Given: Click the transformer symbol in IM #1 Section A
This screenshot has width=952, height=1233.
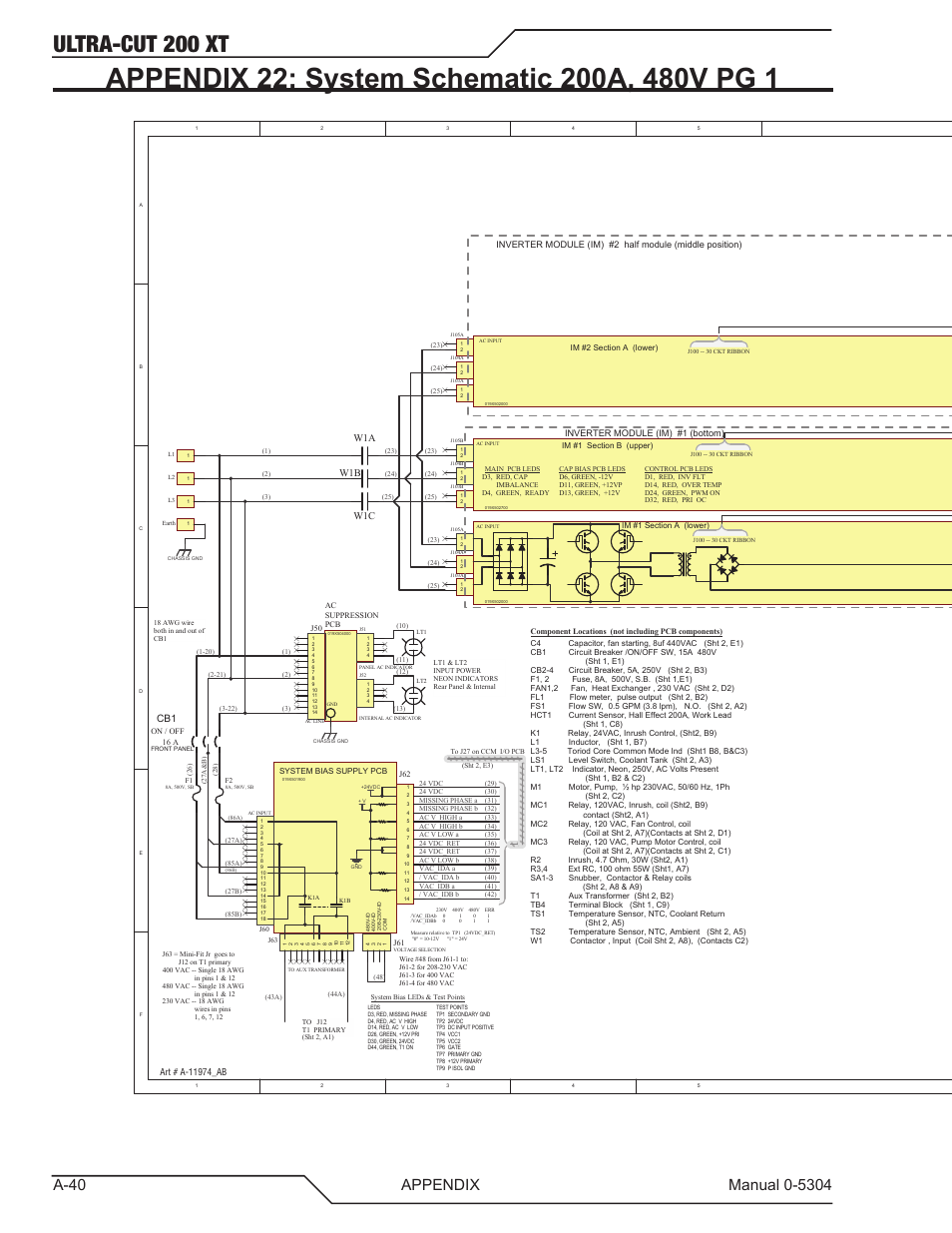Looking at the screenshot, I should click(687, 566).
